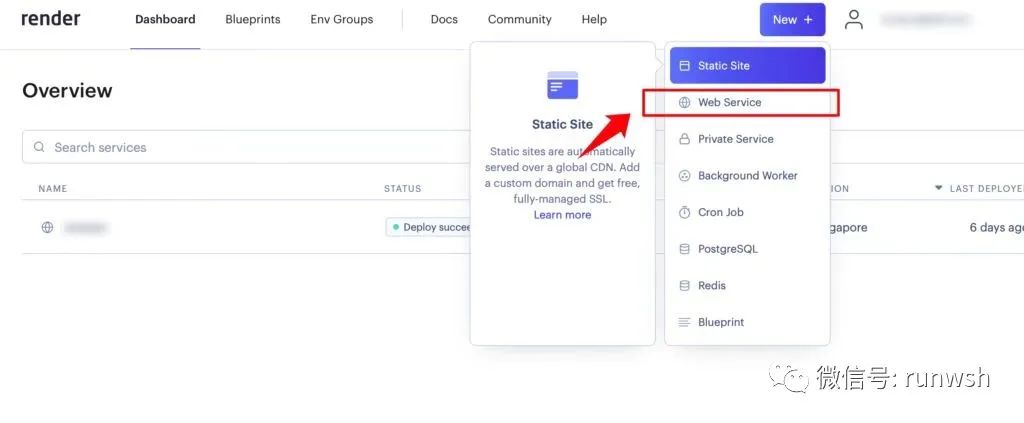Click the Overview heading
Screen dimensions: 1024x423
[67, 90]
